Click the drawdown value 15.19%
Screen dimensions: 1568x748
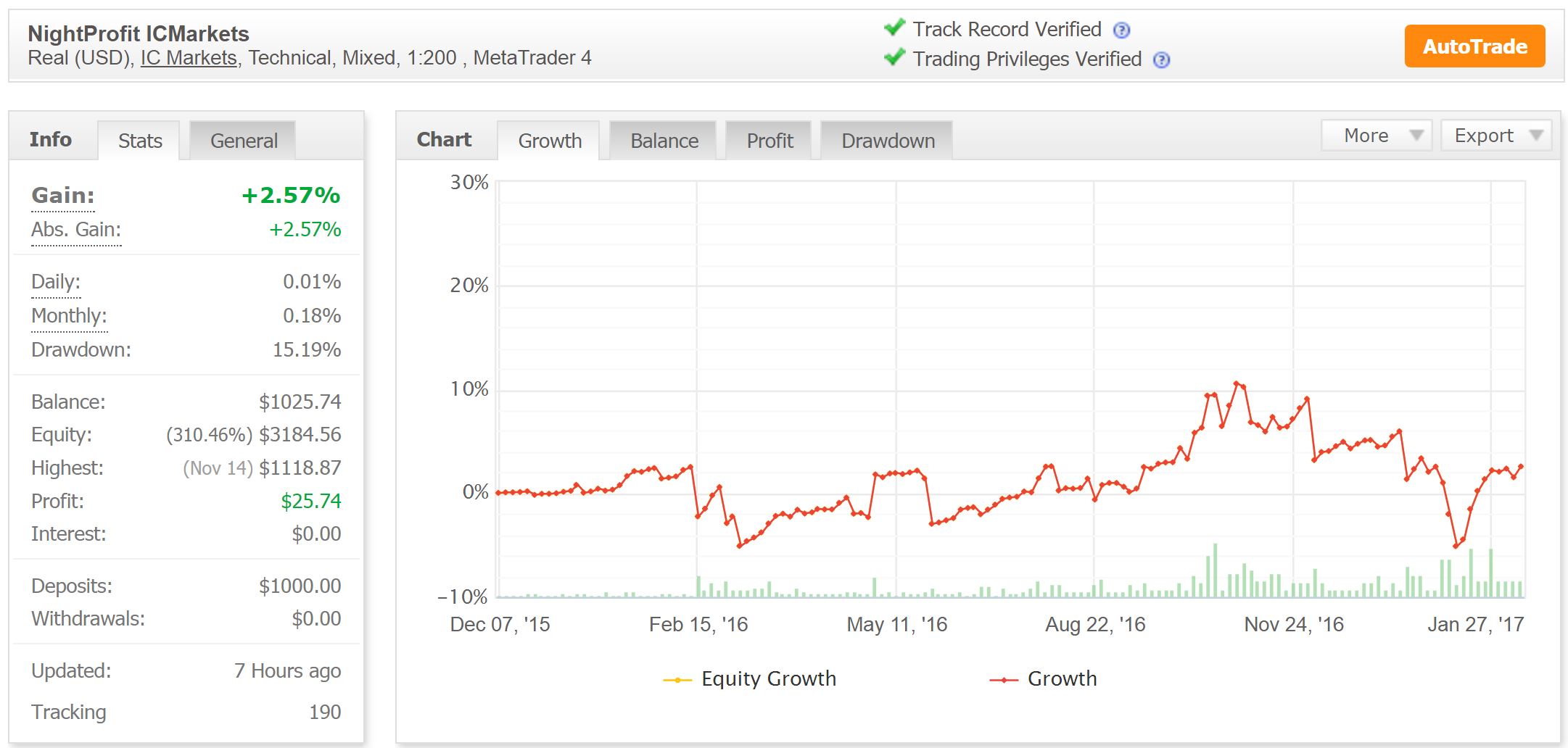point(307,350)
